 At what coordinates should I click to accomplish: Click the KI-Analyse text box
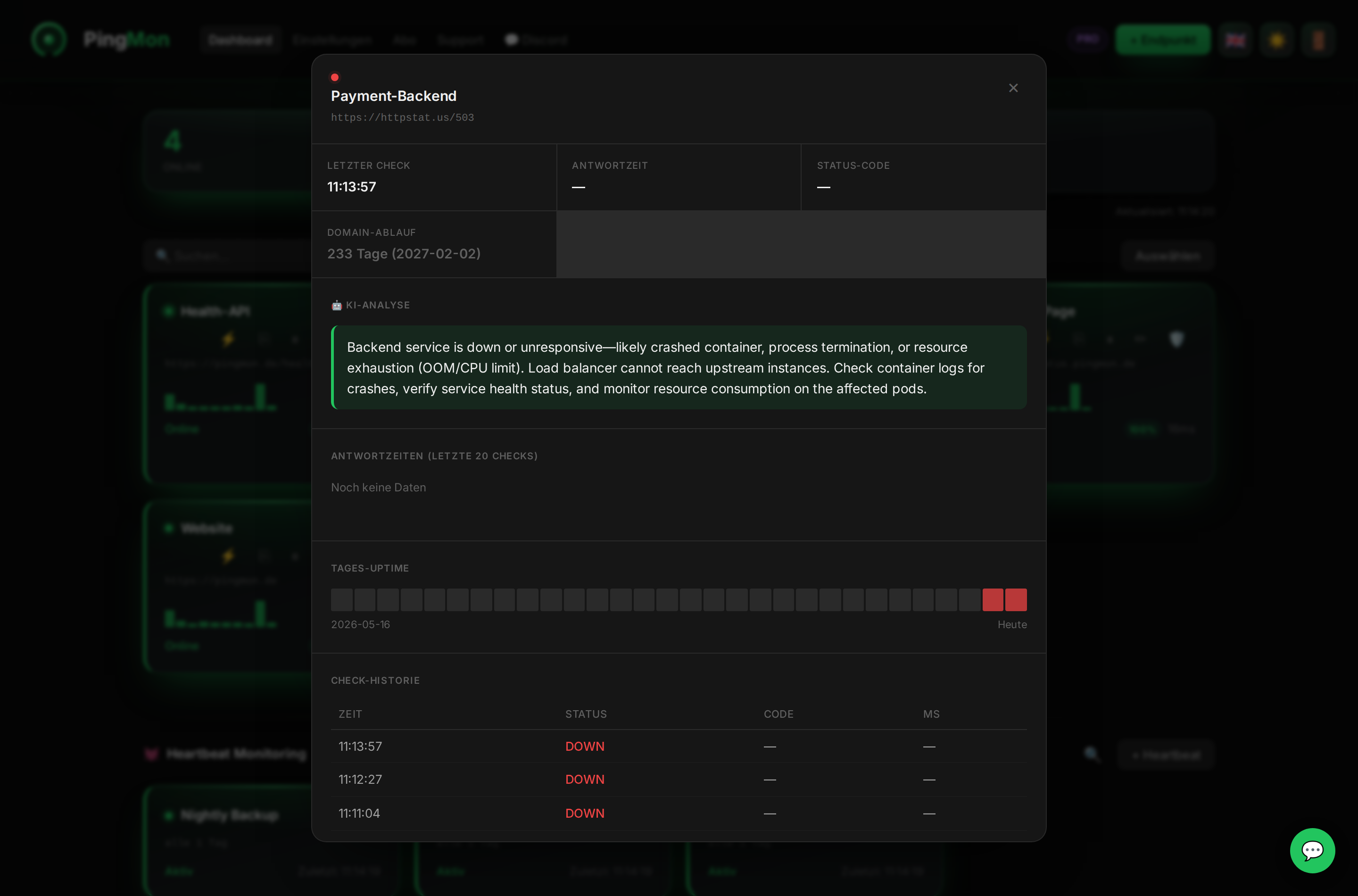(679, 367)
